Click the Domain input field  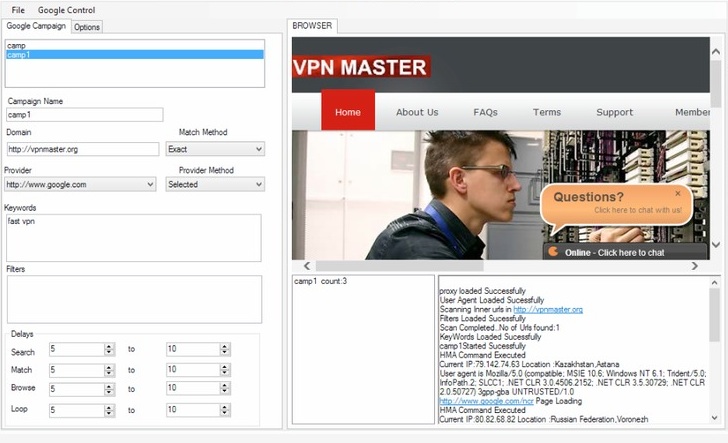point(83,149)
